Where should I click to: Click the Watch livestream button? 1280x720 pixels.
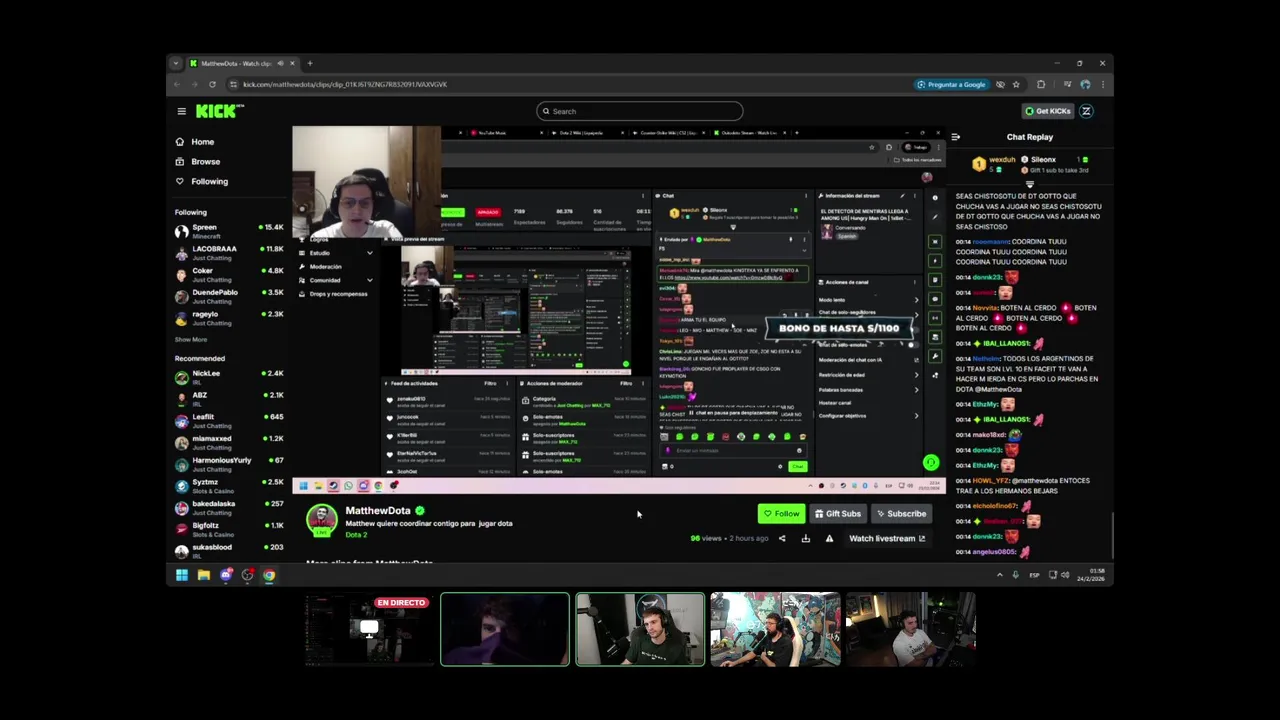coord(887,539)
